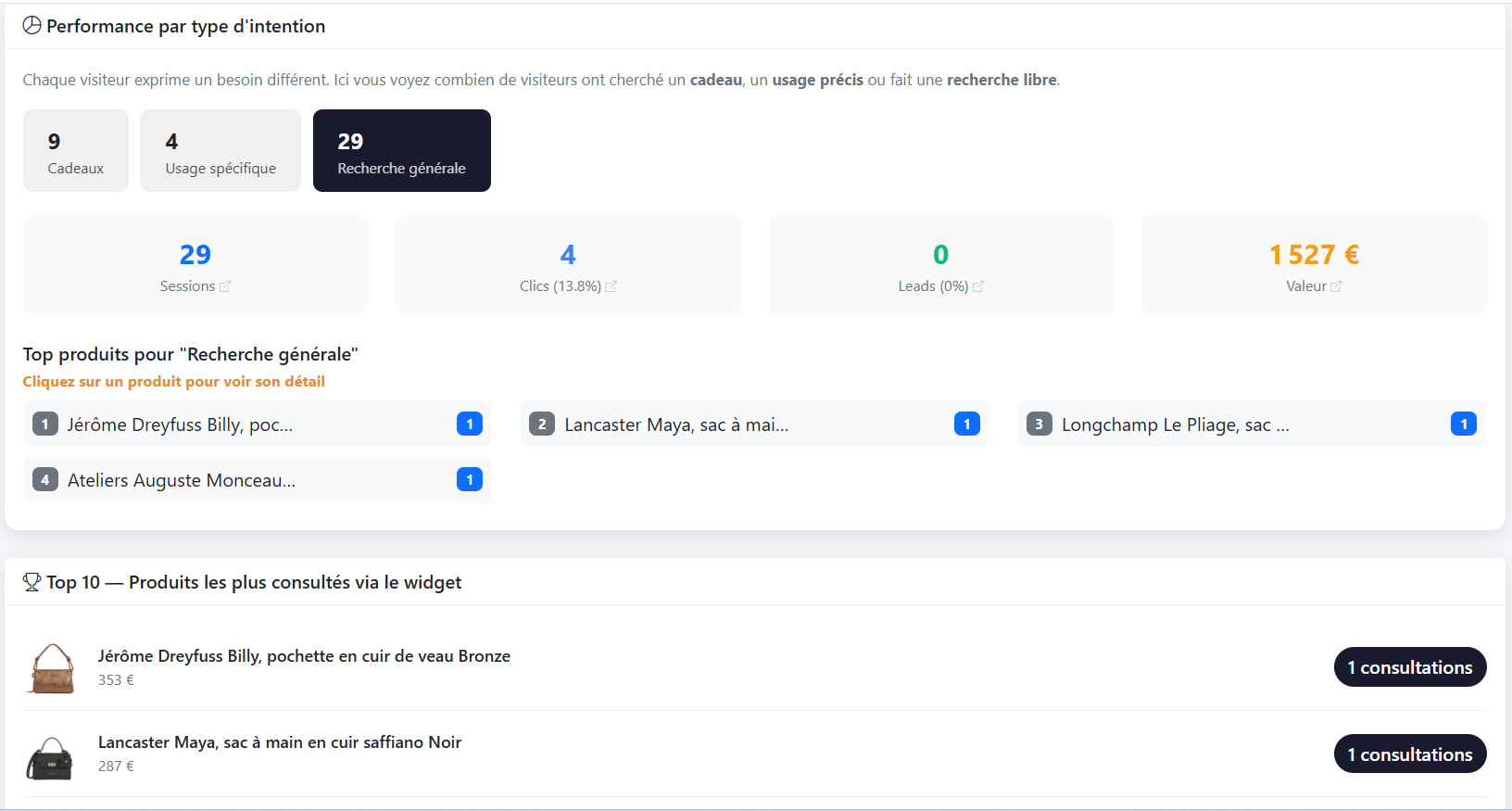Open the external link icon beside 'Valeur'

tap(1336, 286)
